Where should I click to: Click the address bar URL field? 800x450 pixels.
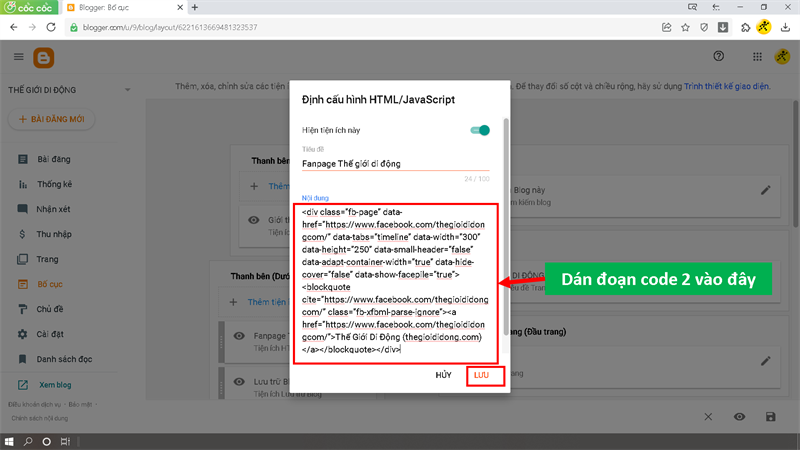[x=357, y=28]
